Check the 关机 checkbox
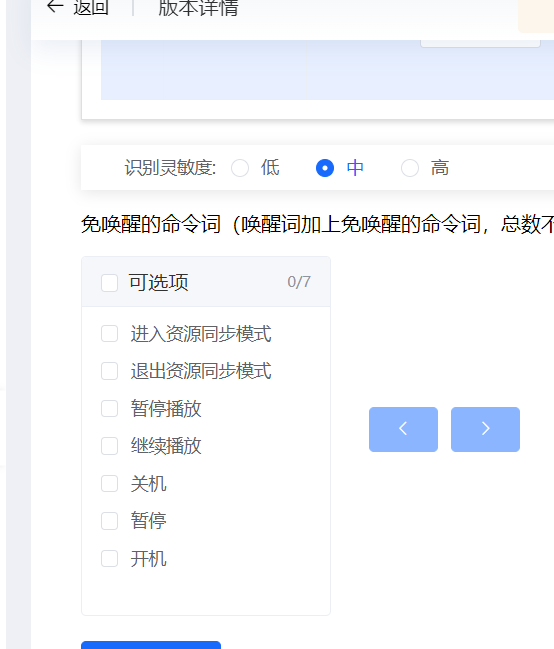The width and height of the screenshot is (554, 649). [110, 483]
